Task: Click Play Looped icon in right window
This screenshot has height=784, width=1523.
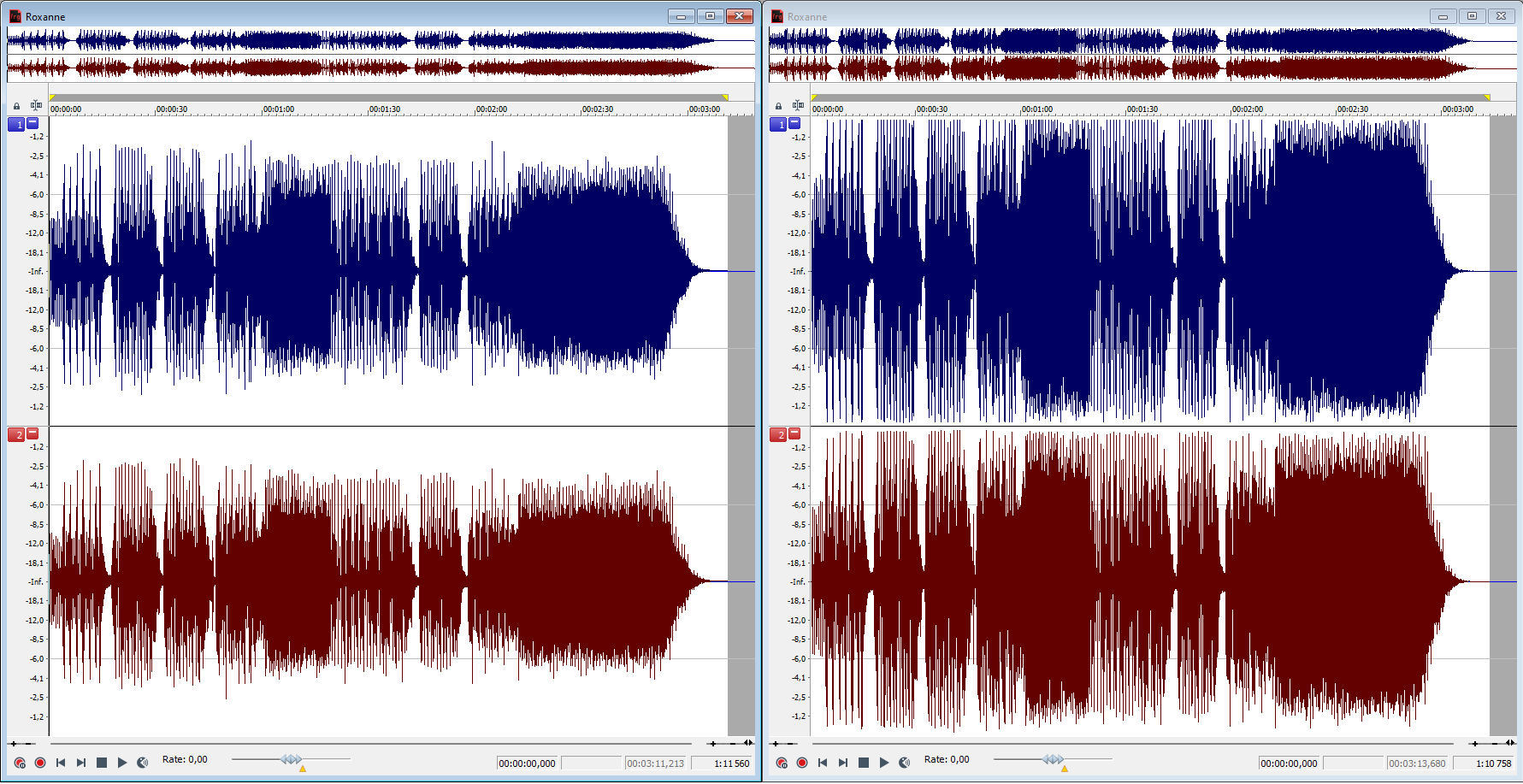Action: (x=905, y=763)
